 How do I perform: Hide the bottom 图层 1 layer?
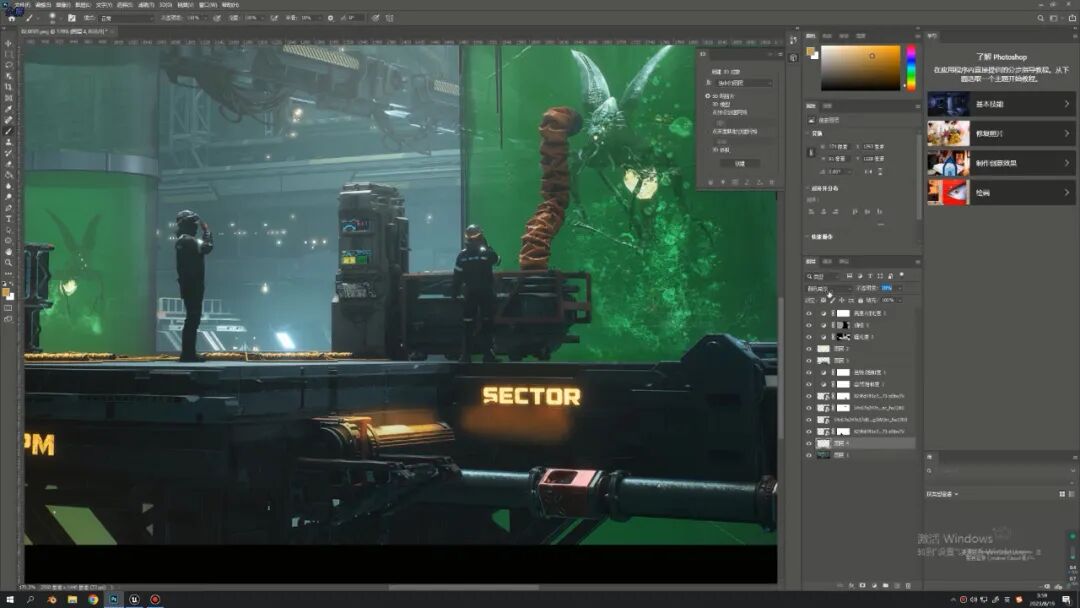pyautogui.click(x=809, y=455)
